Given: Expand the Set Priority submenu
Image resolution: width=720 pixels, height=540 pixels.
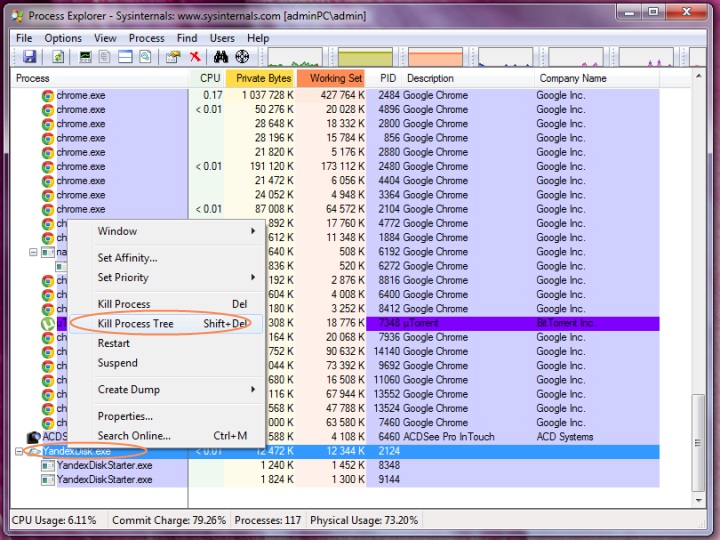Looking at the screenshot, I should point(253,277).
